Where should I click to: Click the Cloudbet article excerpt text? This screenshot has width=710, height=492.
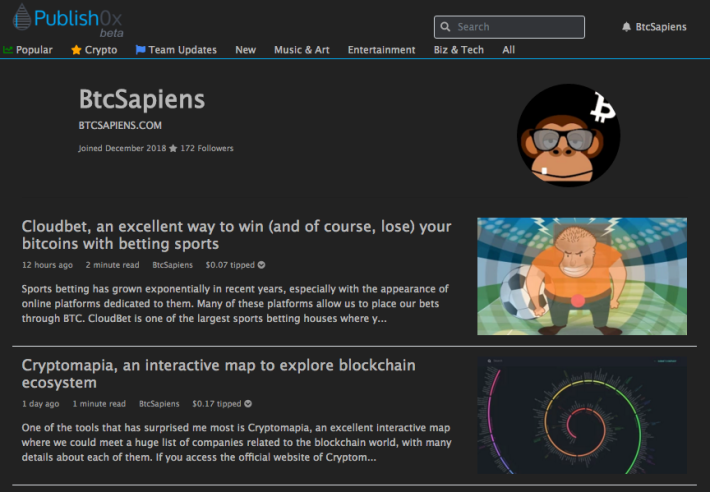(x=235, y=303)
